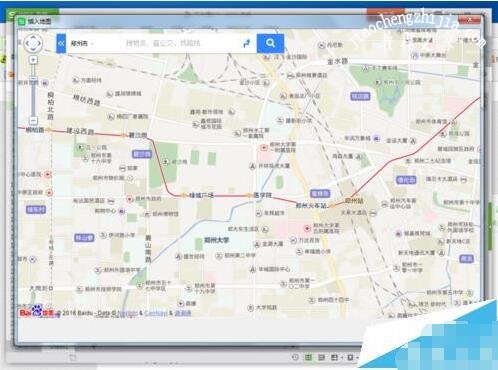
Task: Pan map up with compass top arrow
Action: 33,37
